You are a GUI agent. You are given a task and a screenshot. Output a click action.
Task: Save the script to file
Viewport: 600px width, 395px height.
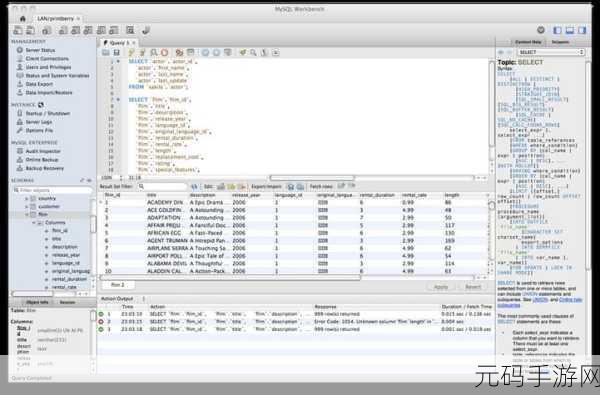click(116, 52)
